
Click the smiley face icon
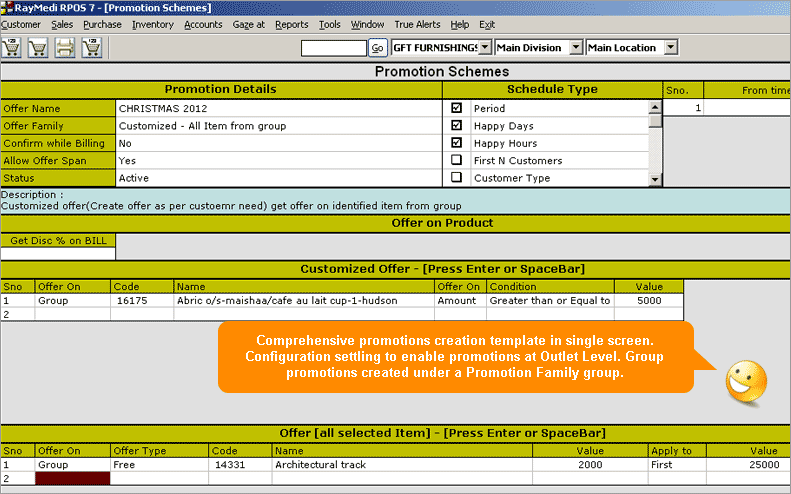coord(744,381)
